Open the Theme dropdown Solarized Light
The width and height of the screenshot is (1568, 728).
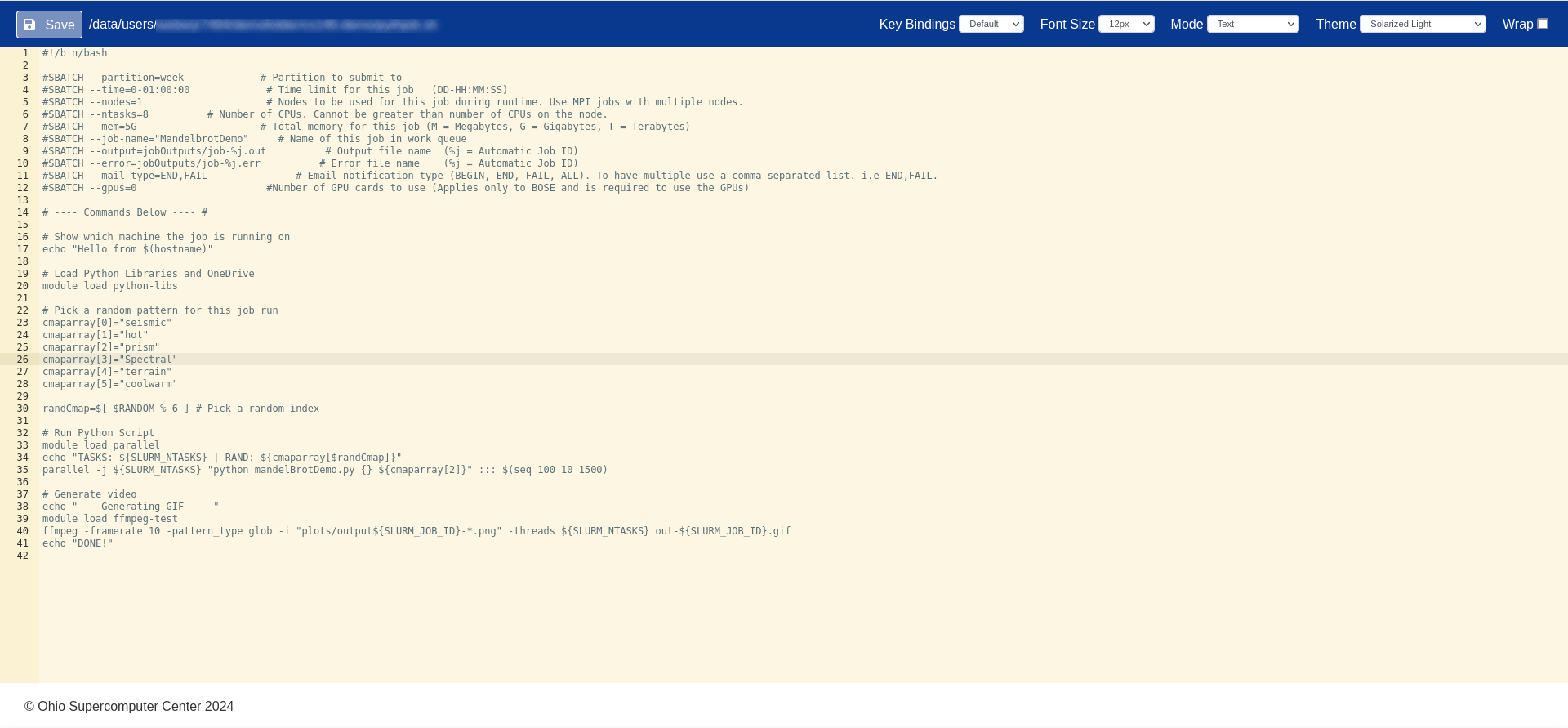tap(1423, 24)
